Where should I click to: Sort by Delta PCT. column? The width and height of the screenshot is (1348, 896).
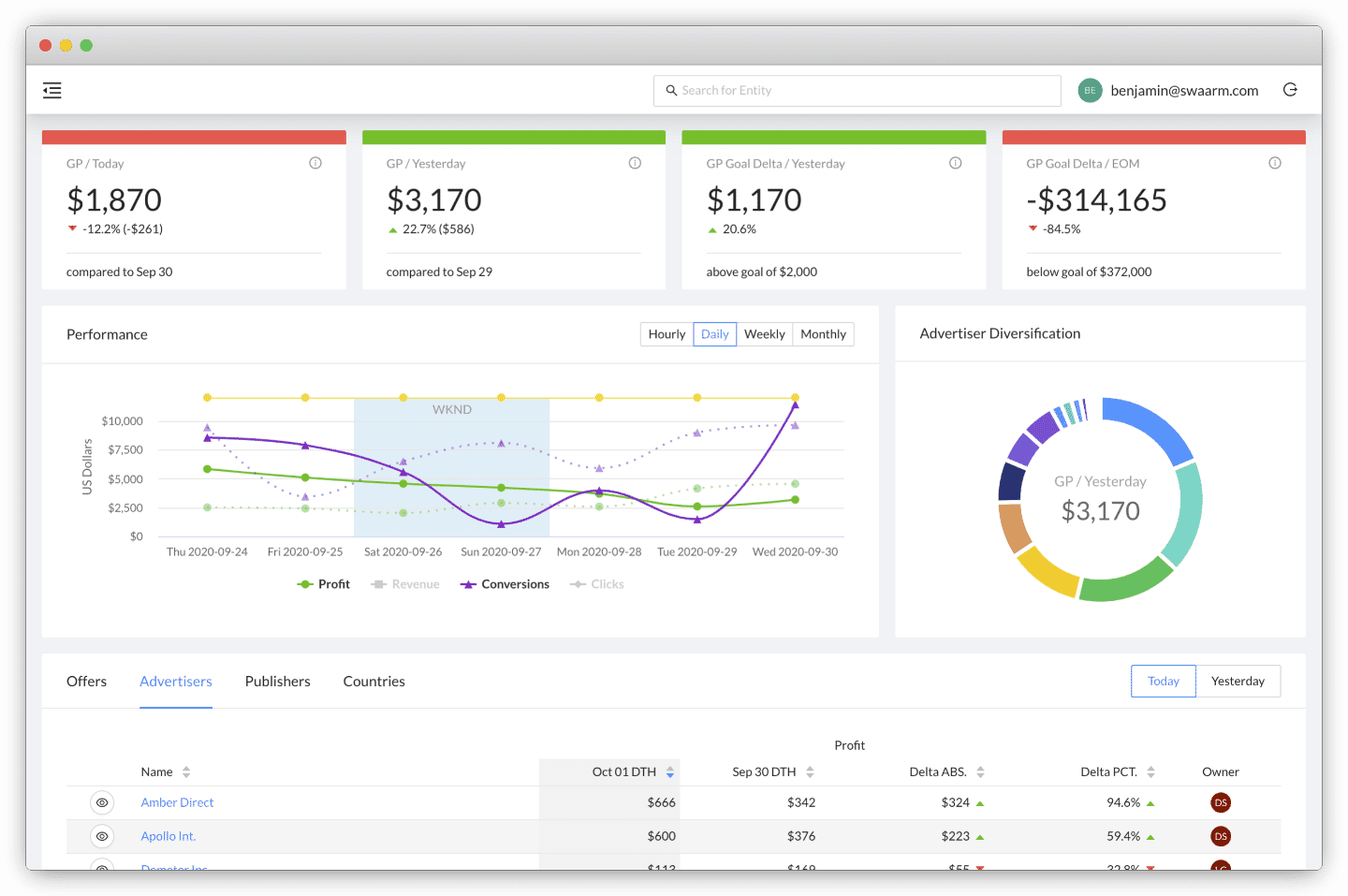(1150, 772)
